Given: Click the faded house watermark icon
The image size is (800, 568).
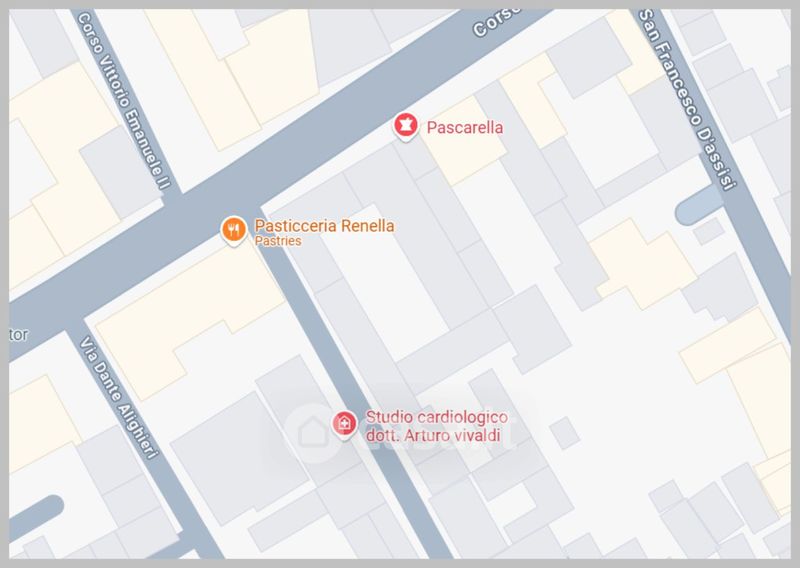Looking at the screenshot, I should (x=313, y=433).
